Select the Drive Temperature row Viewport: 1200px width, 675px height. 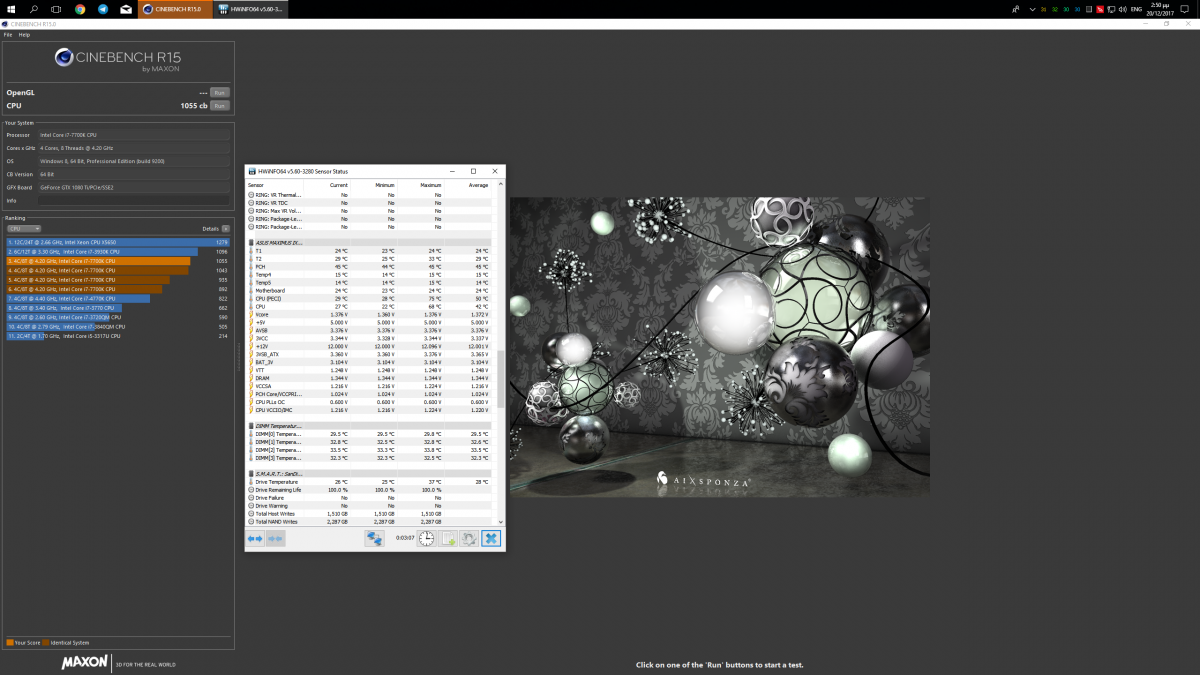(x=369, y=482)
